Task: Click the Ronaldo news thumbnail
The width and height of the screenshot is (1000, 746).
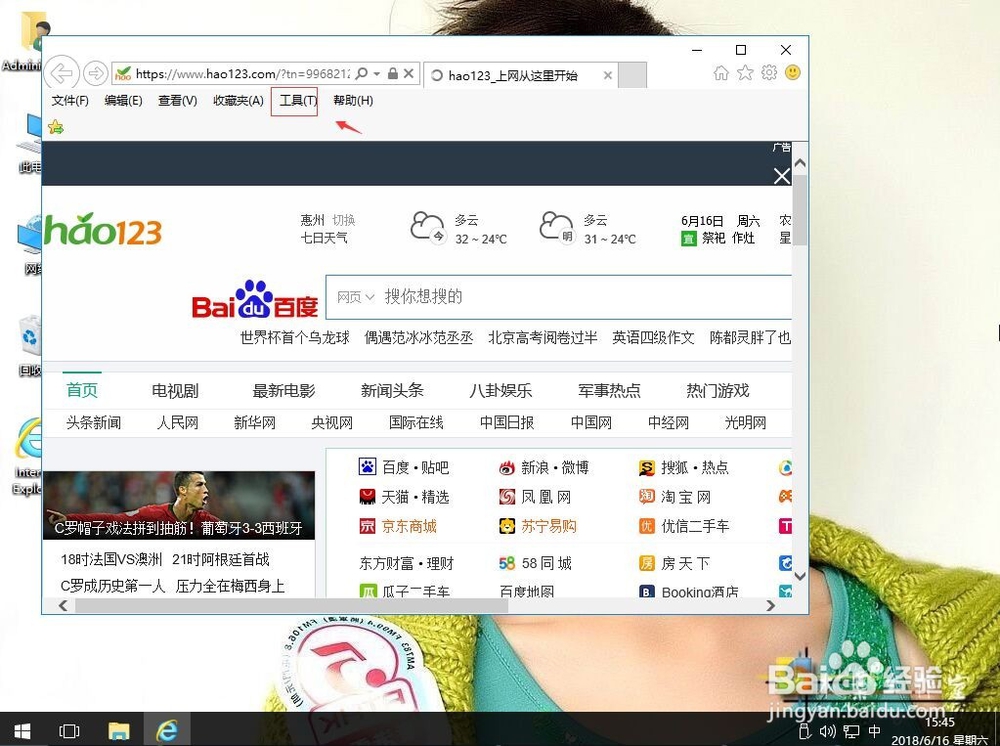Action: point(179,505)
